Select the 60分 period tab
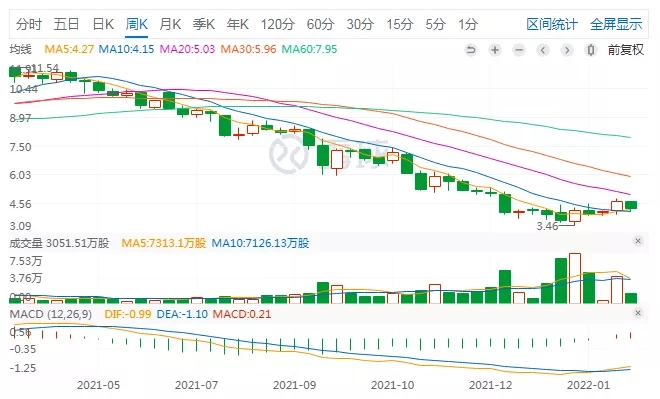660x399 pixels. pyautogui.click(x=320, y=24)
